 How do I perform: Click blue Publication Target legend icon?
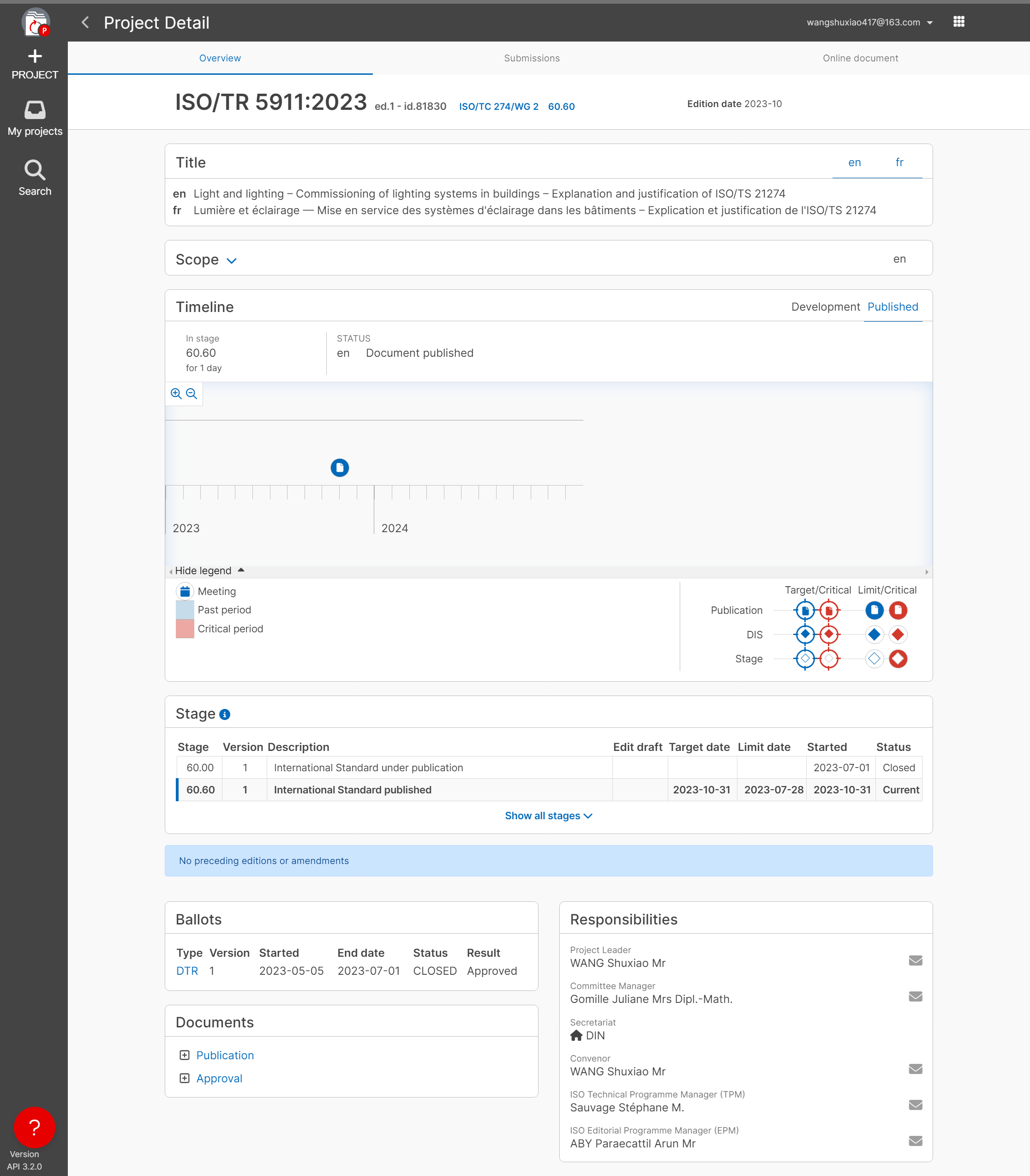click(x=805, y=611)
